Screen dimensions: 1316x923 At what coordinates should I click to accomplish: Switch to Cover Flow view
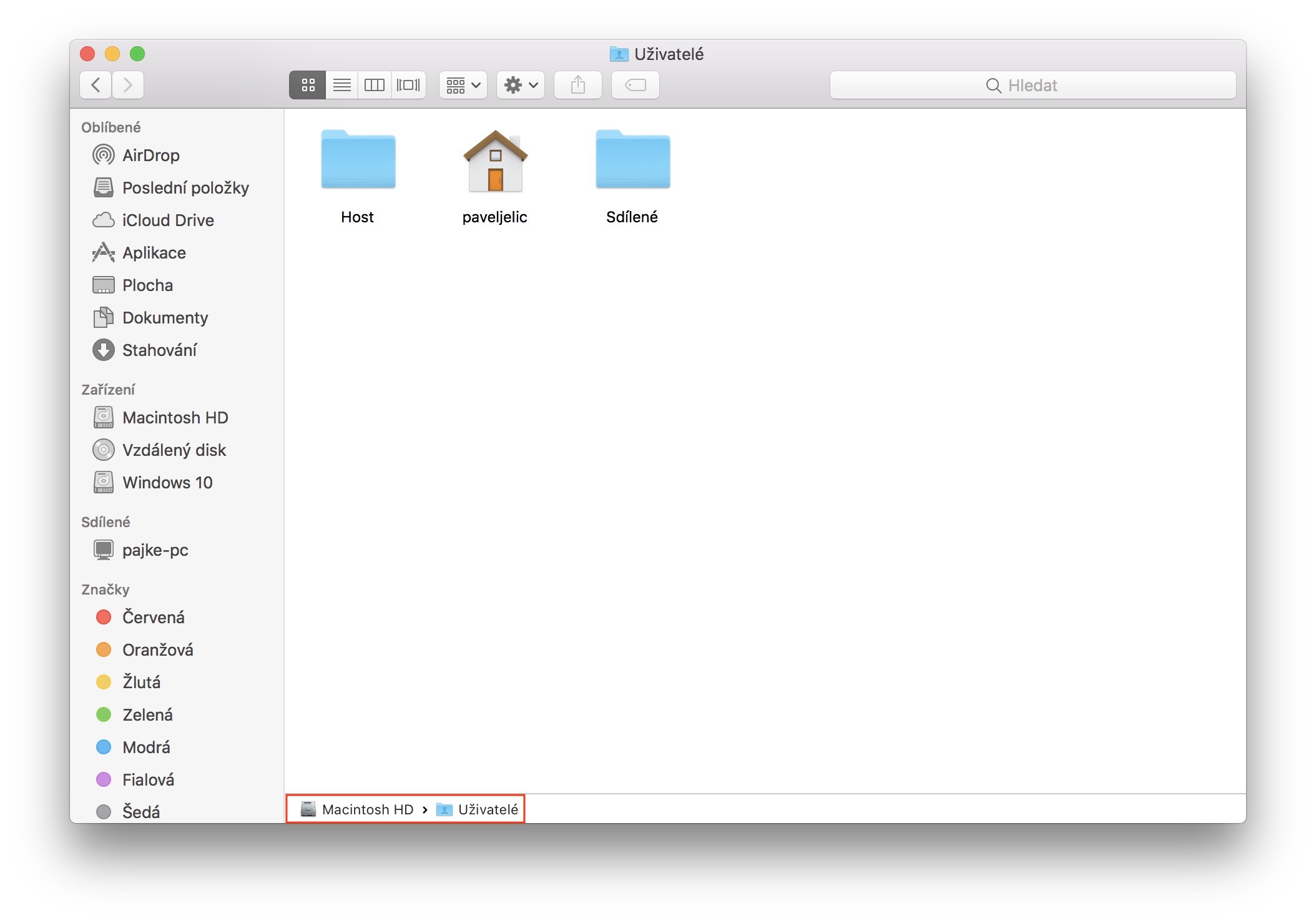point(408,85)
